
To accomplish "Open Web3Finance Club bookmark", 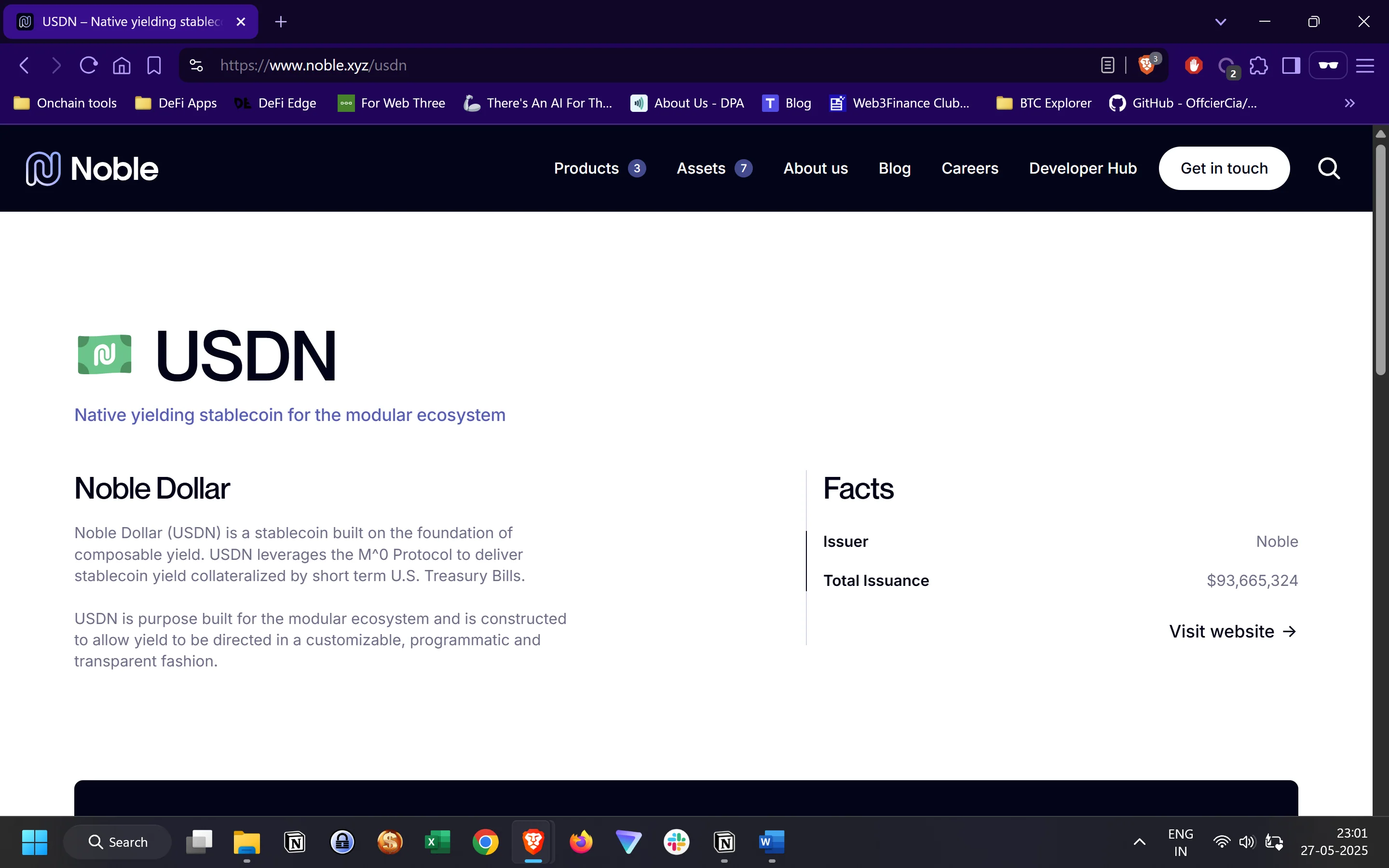I will [x=899, y=103].
